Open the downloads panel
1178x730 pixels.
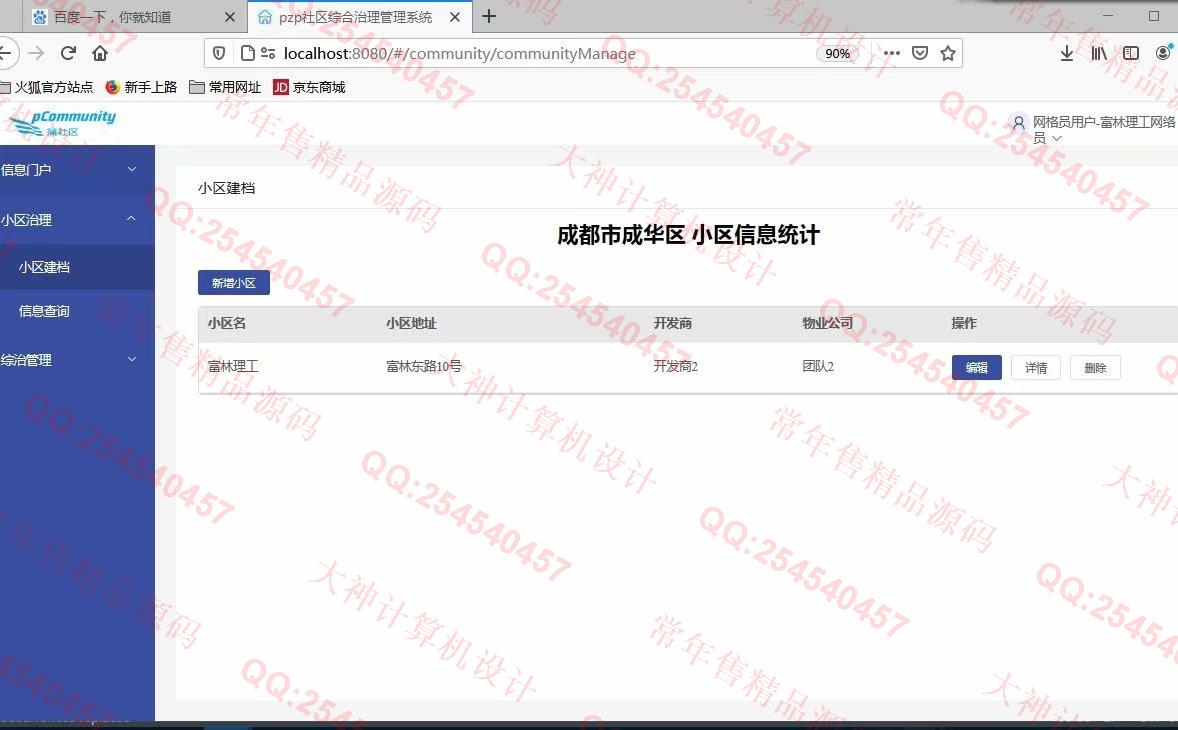(x=1067, y=53)
